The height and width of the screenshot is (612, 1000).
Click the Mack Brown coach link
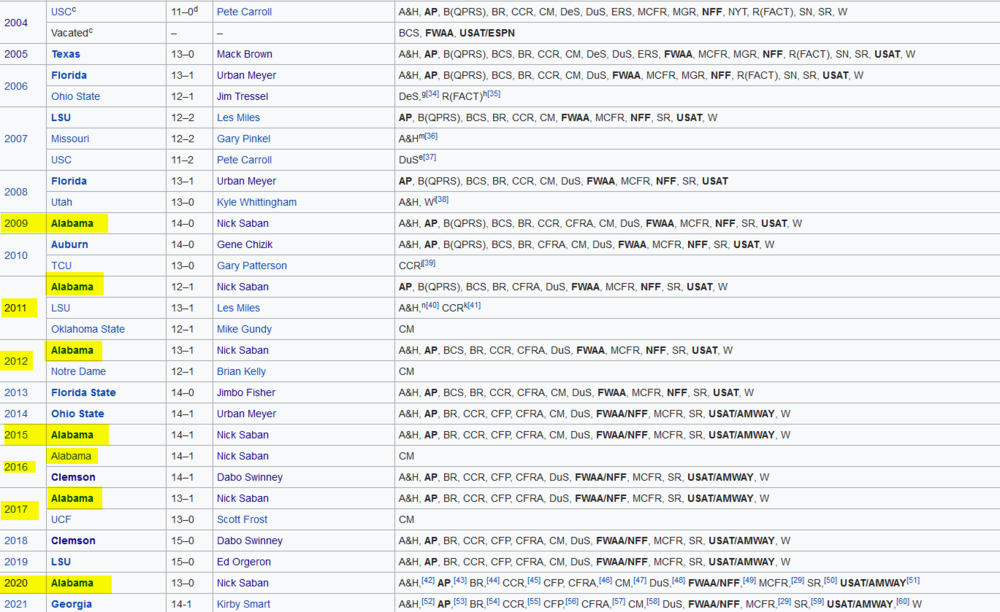click(x=245, y=54)
